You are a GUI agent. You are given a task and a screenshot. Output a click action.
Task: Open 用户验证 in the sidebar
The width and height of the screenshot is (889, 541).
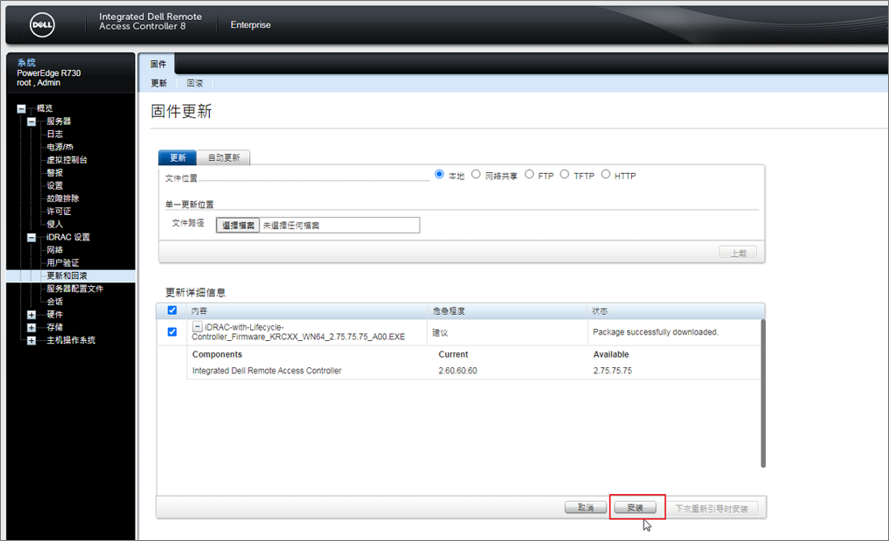pyautogui.click(x=63, y=263)
